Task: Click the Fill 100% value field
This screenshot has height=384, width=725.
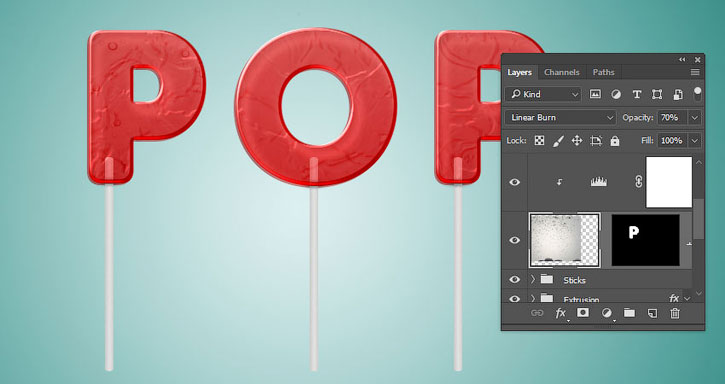Action: 672,140
